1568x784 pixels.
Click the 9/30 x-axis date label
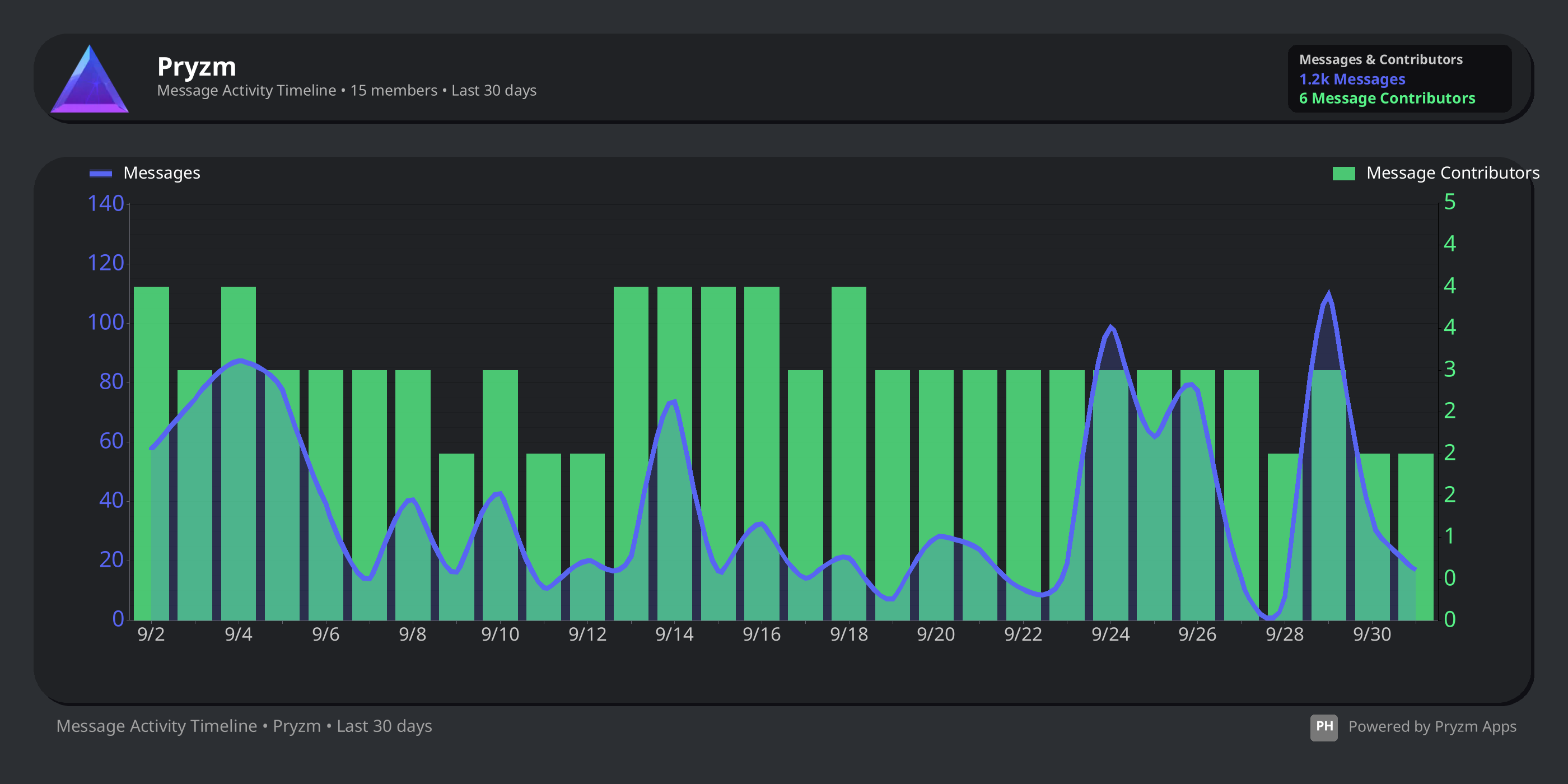click(1371, 634)
